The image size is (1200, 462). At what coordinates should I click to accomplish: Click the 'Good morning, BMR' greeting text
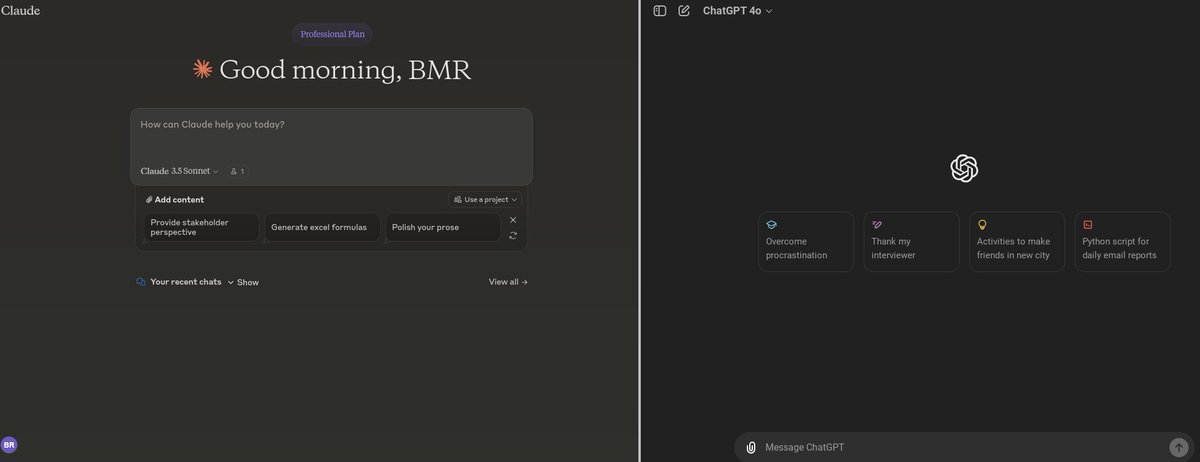click(345, 70)
